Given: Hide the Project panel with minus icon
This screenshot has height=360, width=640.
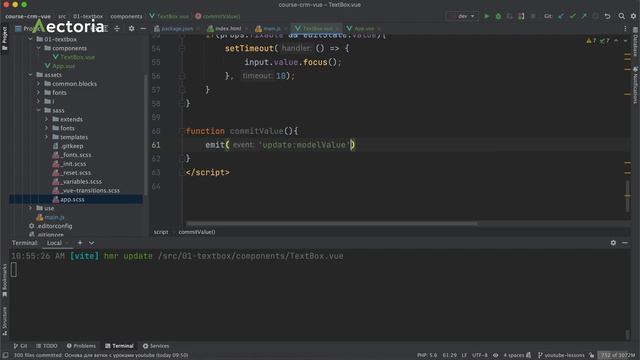Looking at the screenshot, I should [143, 29].
